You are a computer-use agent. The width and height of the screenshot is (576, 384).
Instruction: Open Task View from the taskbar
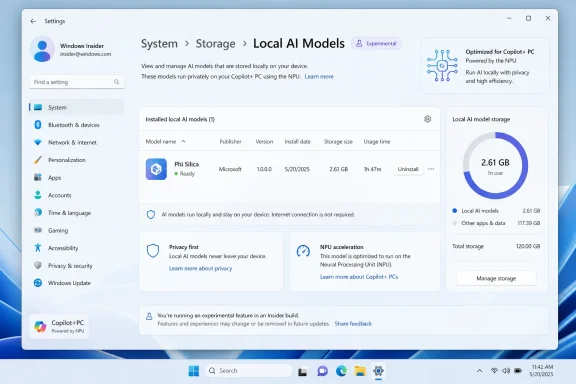(x=302, y=372)
